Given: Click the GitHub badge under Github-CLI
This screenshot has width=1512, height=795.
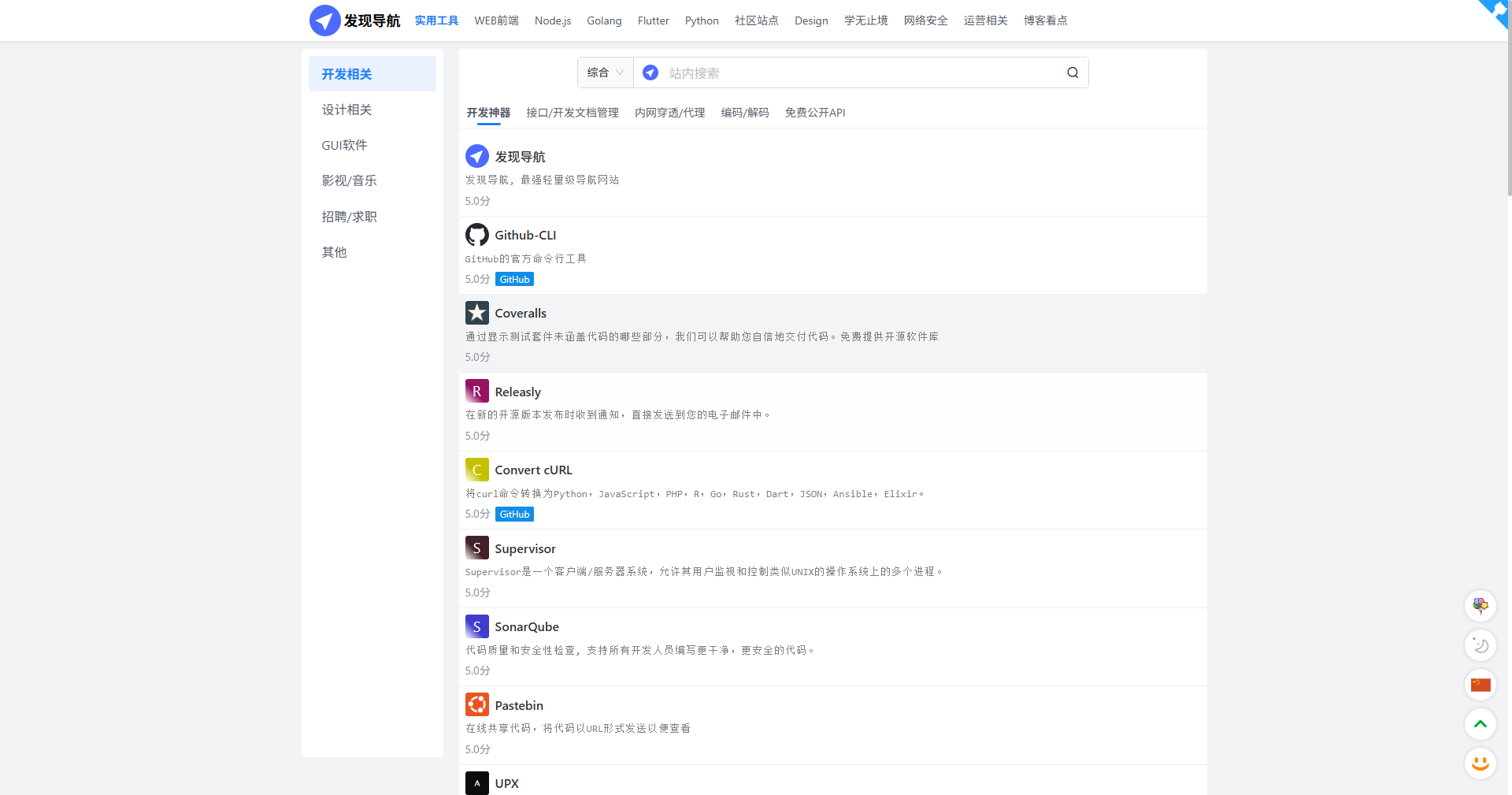Looking at the screenshot, I should [514, 279].
